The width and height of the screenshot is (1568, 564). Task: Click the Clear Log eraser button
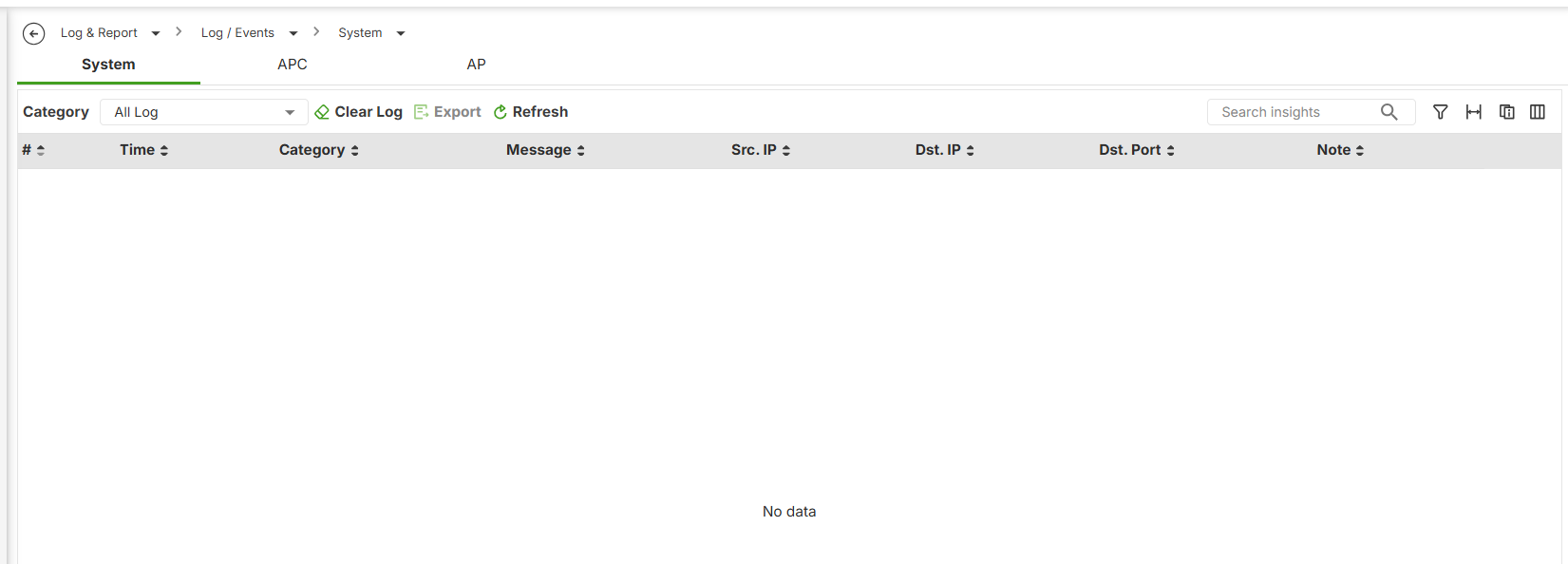tap(358, 112)
